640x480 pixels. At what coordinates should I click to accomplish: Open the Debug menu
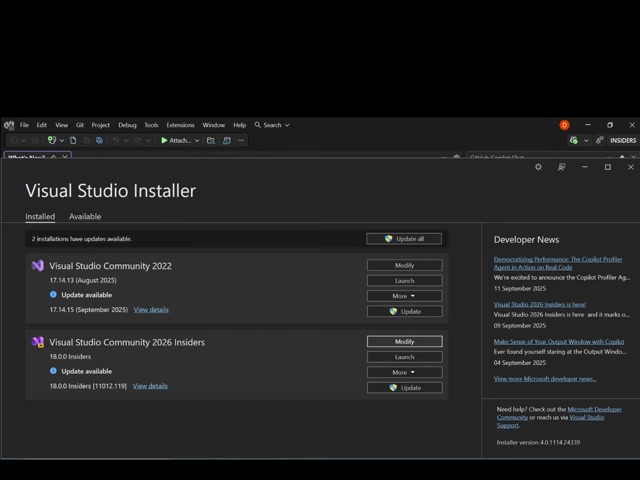127,125
